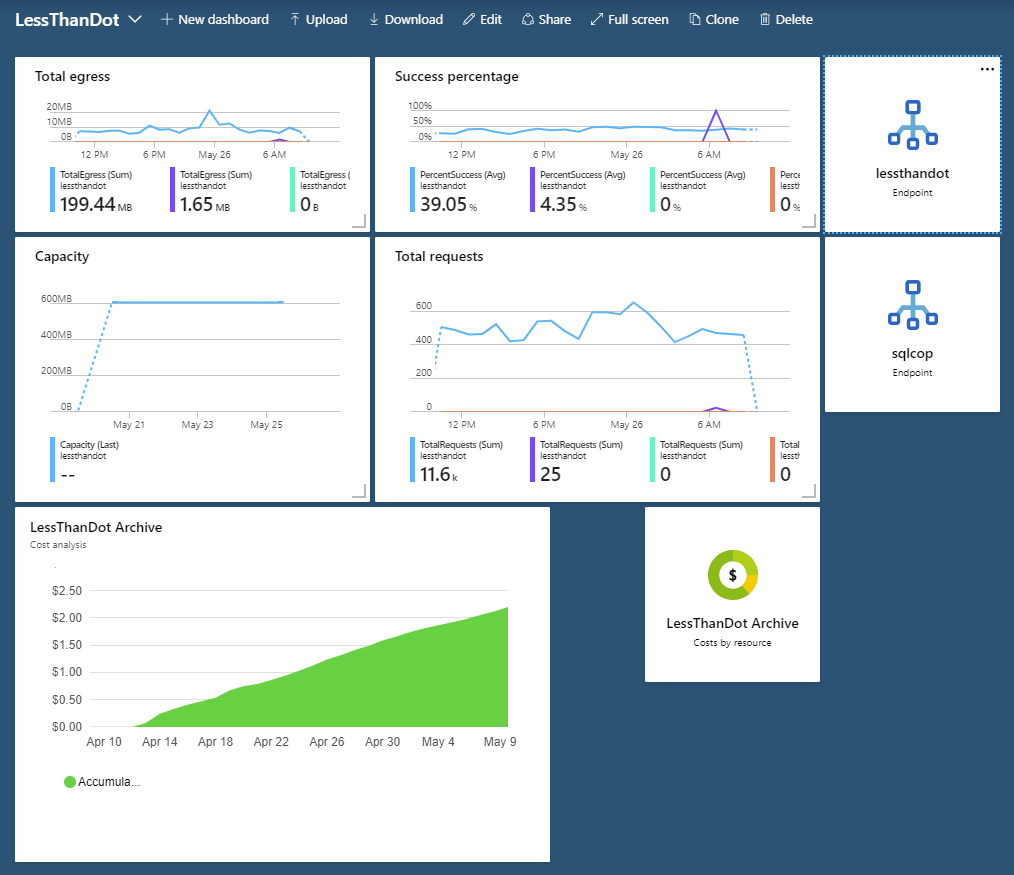Click the lessthandot endpoint network icon

click(912, 125)
